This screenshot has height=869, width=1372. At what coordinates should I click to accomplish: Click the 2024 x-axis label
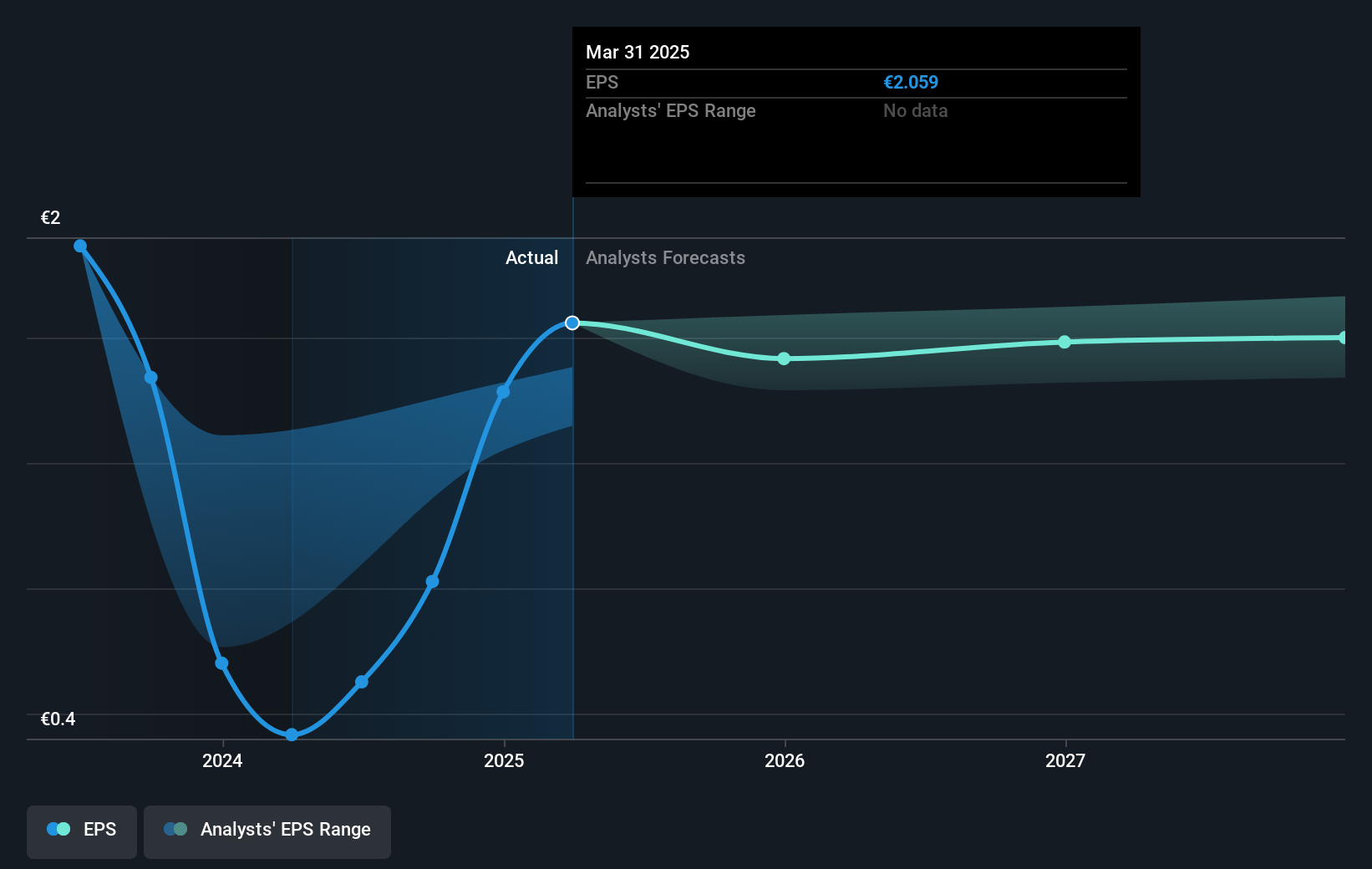coord(222,760)
